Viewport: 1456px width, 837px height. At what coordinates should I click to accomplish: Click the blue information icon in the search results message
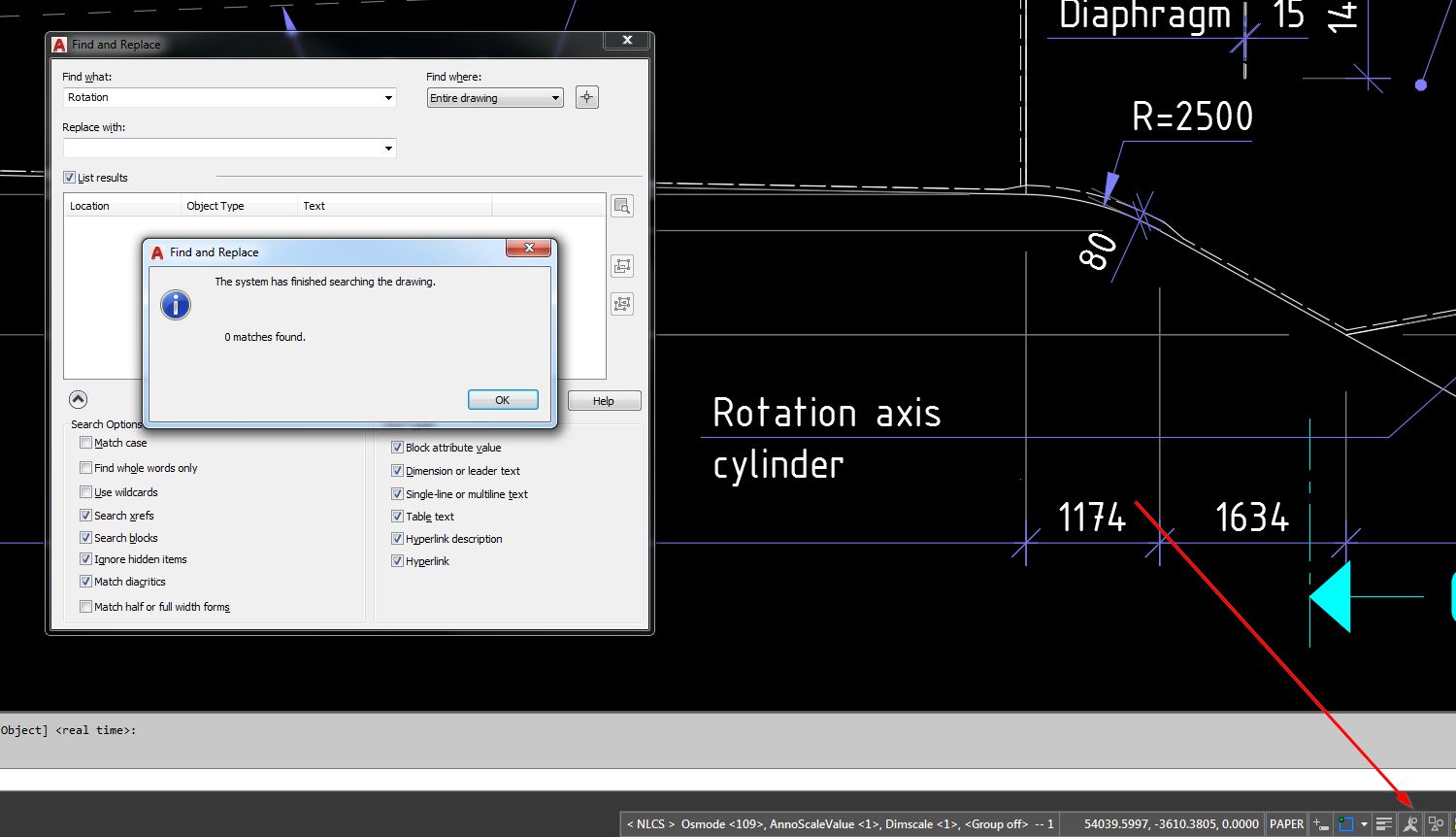click(176, 304)
